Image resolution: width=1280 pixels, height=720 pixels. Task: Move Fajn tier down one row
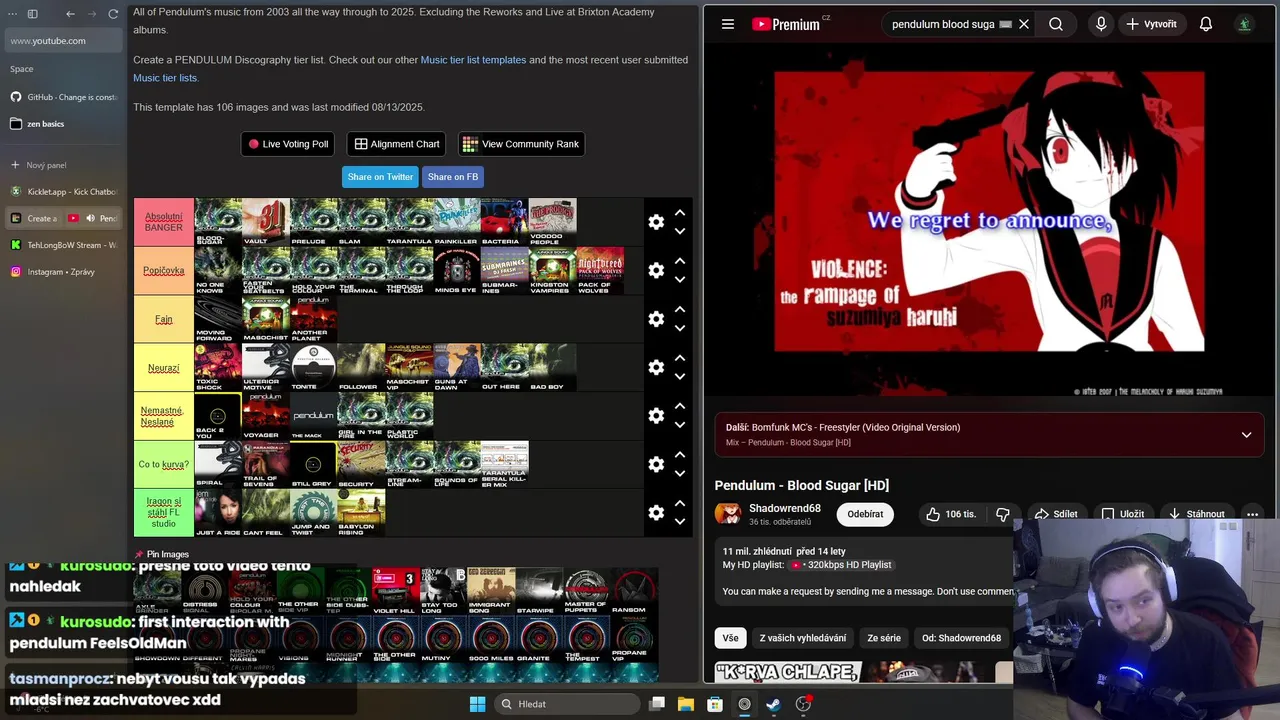[680, 328]
